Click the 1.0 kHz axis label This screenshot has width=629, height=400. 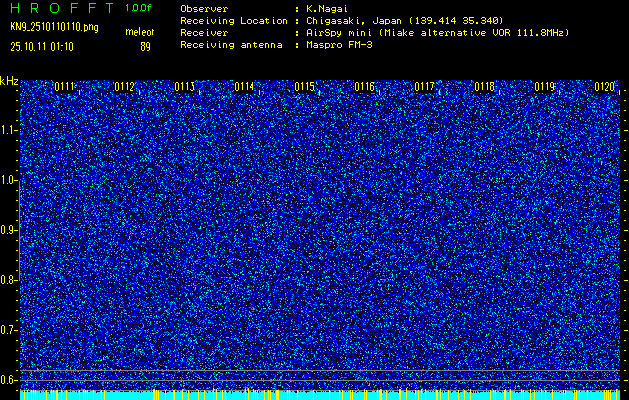pos(9,180)
